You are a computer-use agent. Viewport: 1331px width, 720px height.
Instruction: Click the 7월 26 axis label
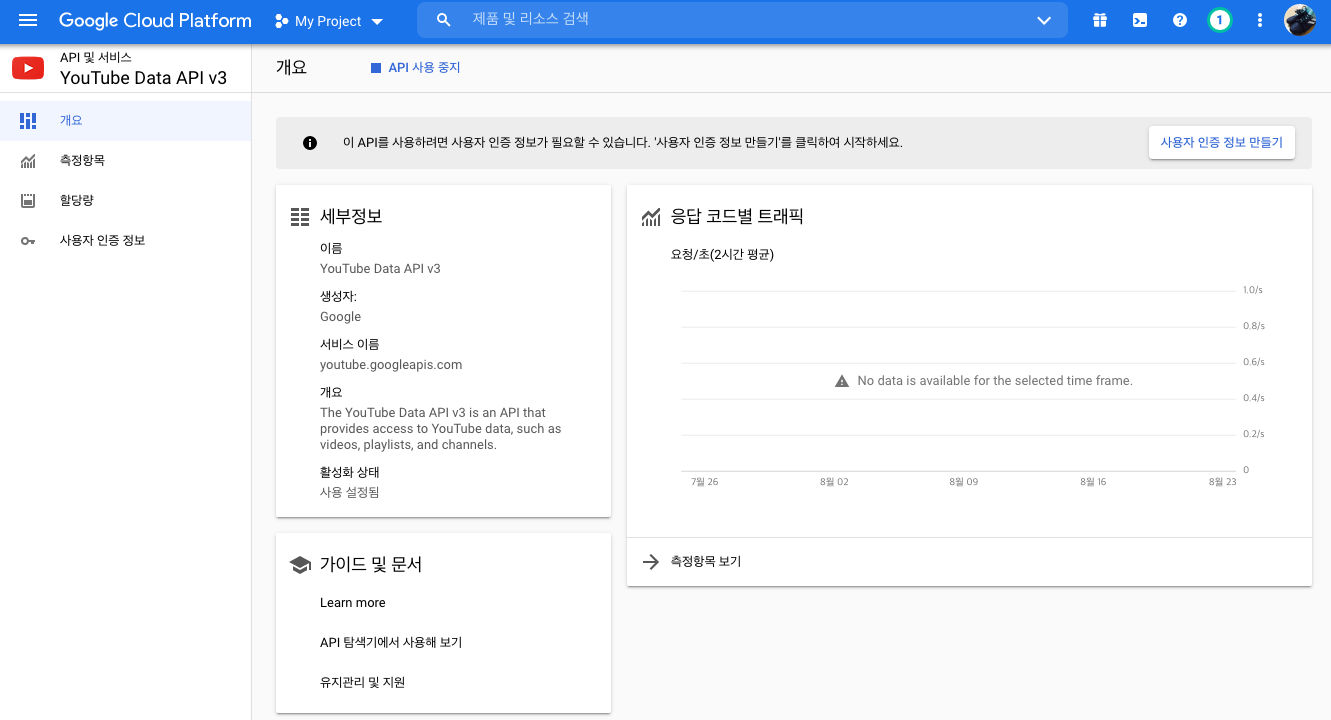705,482
